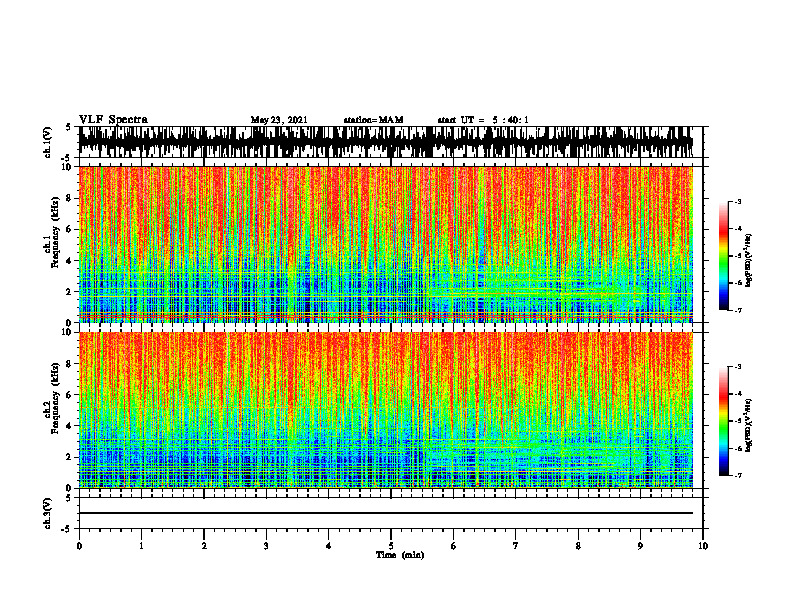Click the flat ch.3 voltage trace line
This screenshot has width=792, height=612.
point(386,513)
